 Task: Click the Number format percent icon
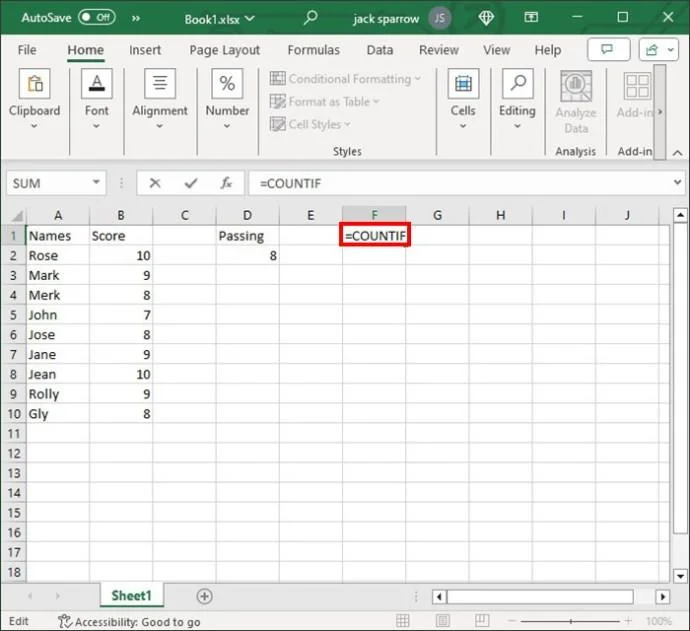[227, 86]
